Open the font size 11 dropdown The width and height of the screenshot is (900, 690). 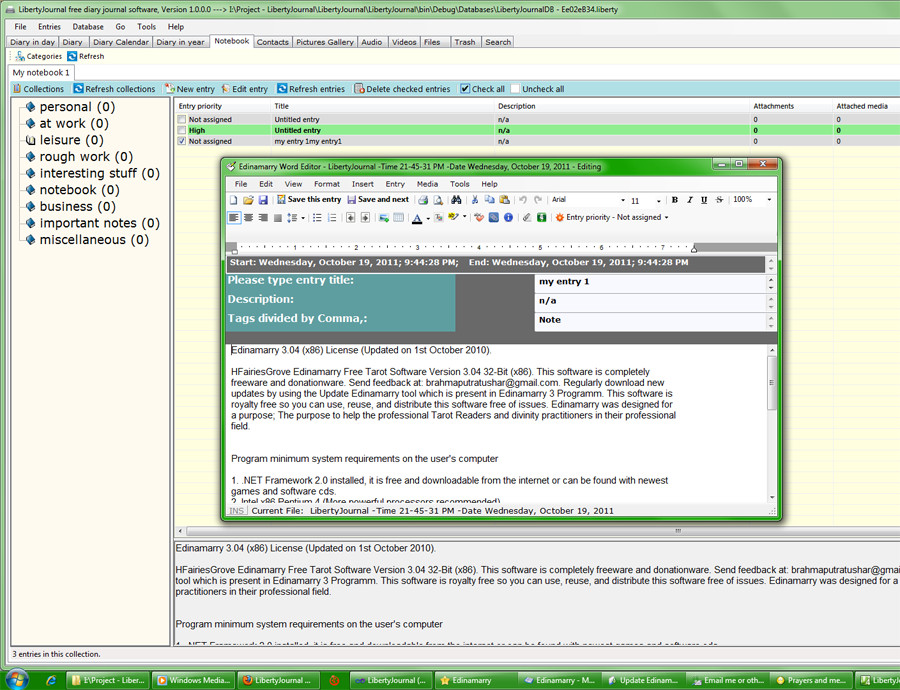click(x=658, y=200)
